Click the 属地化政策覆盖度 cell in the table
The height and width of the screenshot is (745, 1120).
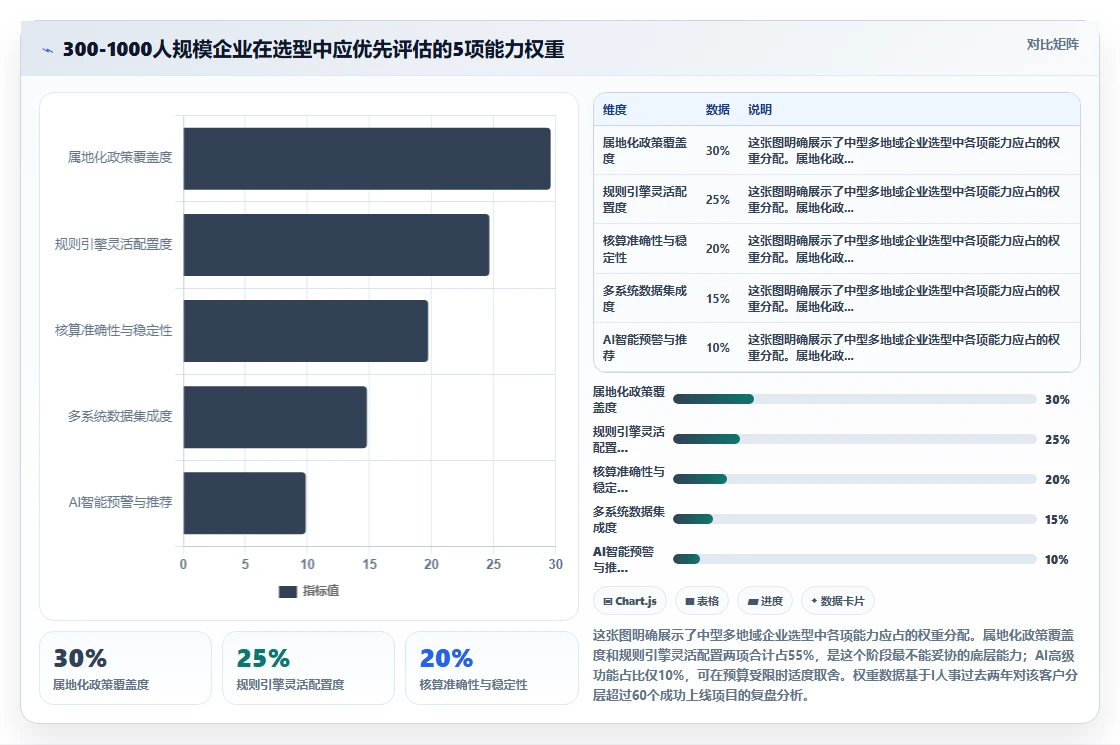(645, 151)
